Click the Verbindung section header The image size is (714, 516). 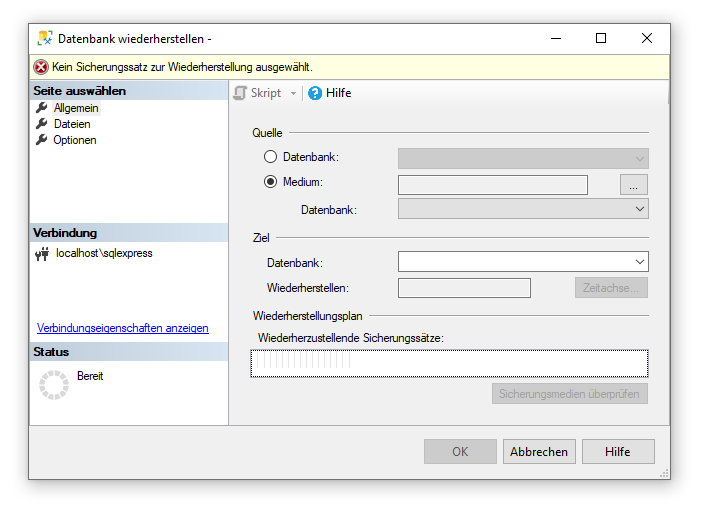click(129, 233)
